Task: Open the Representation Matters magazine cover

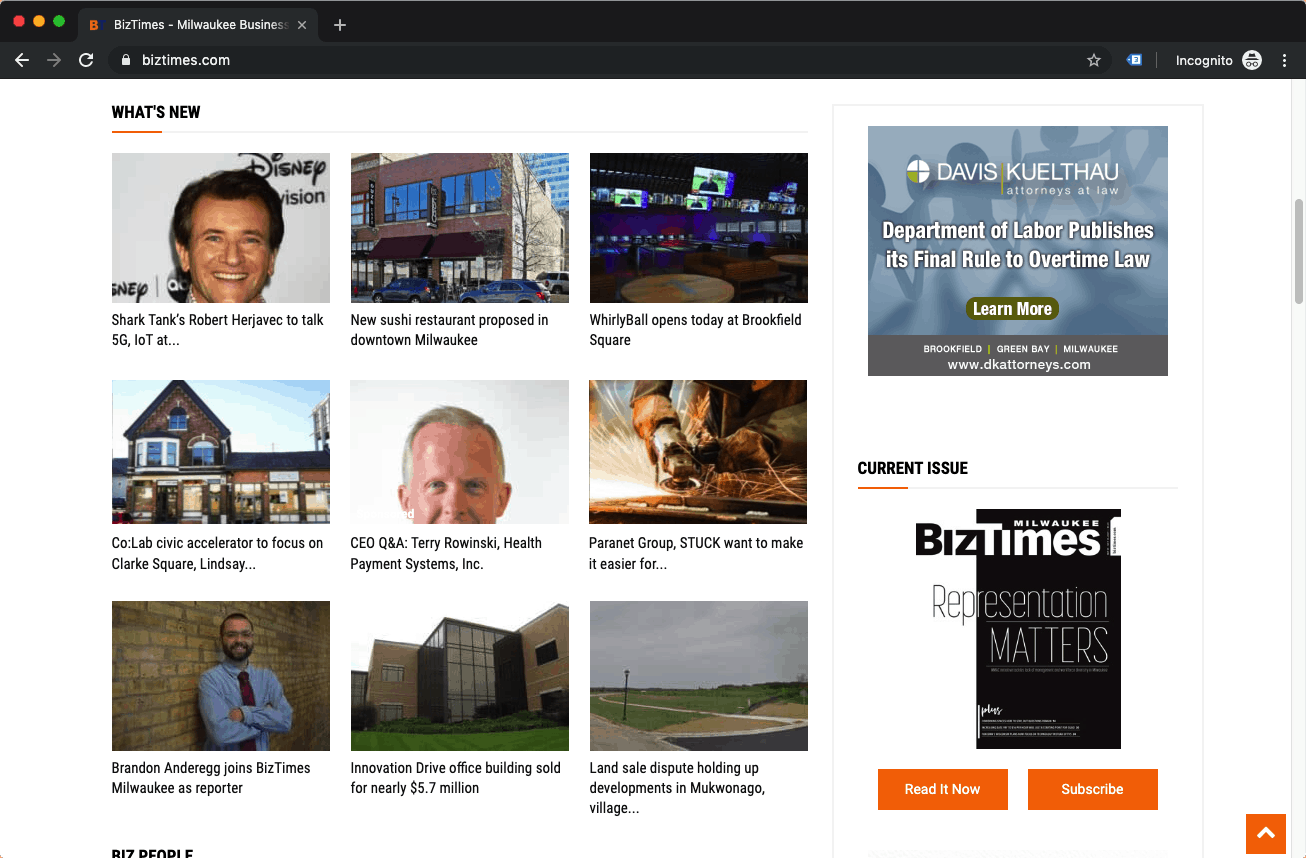Action: pyautogui.click(x=1018, y=629)
